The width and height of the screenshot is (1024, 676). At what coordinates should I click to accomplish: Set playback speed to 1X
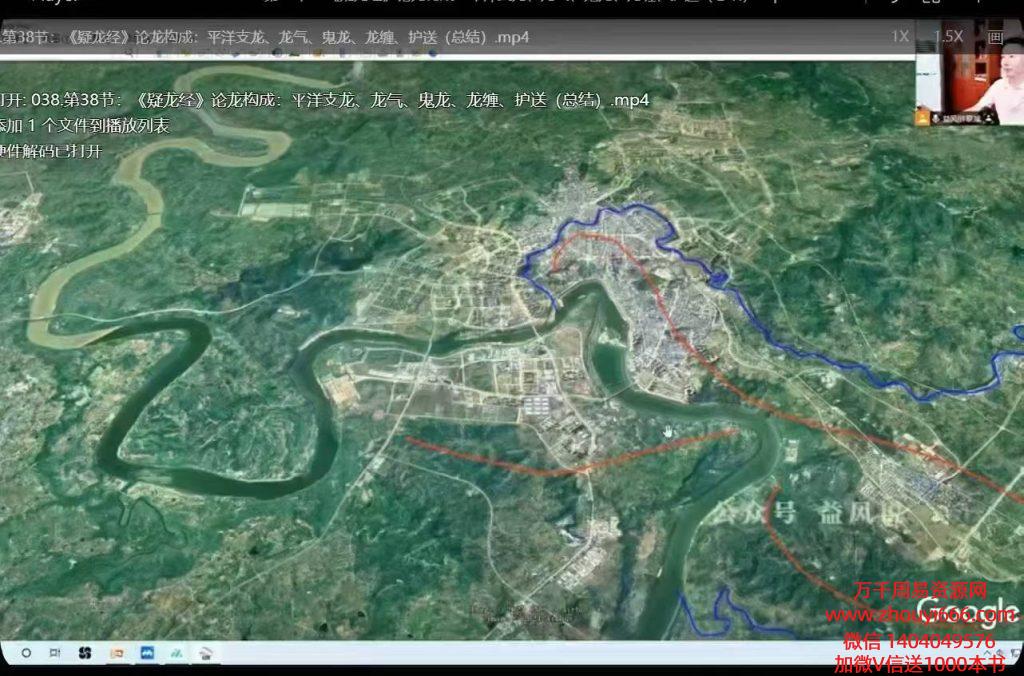coord(900,36)
